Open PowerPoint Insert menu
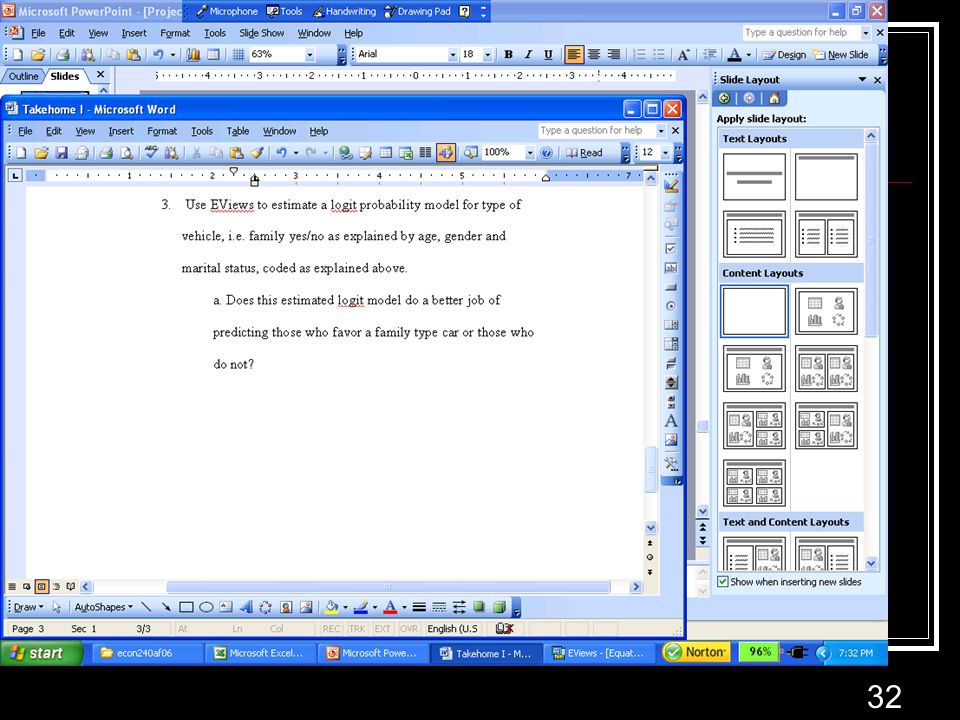The image size is (960, 720). click(133, 33)
